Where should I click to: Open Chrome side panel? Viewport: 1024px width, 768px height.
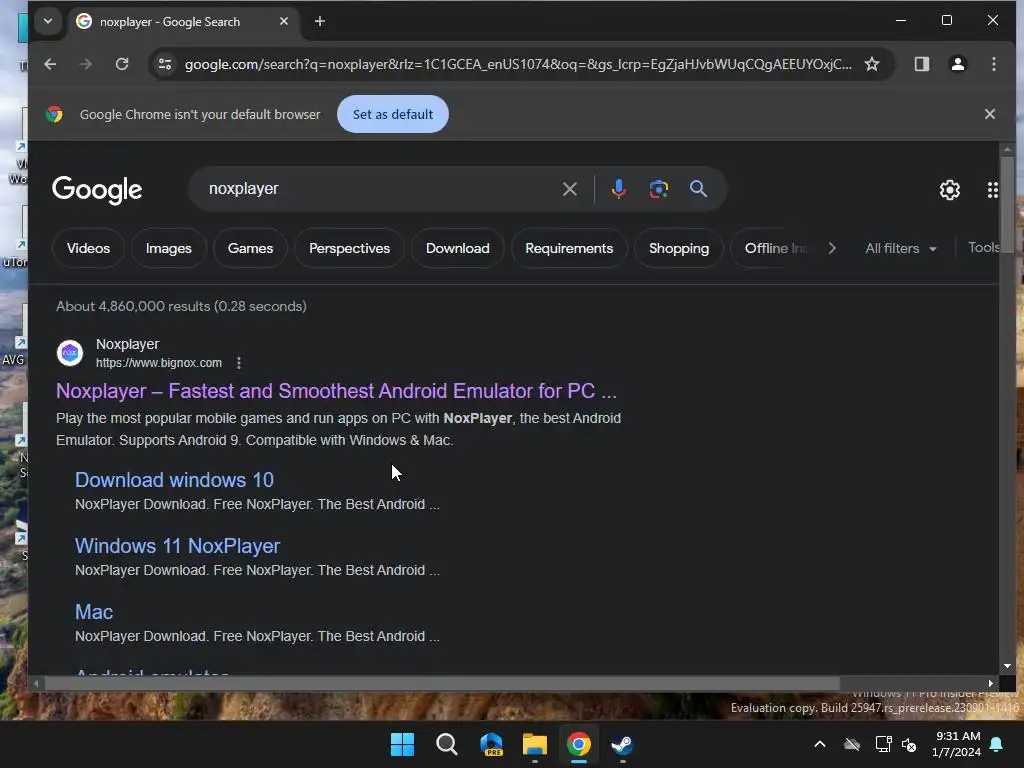click(x=921, y=64)
